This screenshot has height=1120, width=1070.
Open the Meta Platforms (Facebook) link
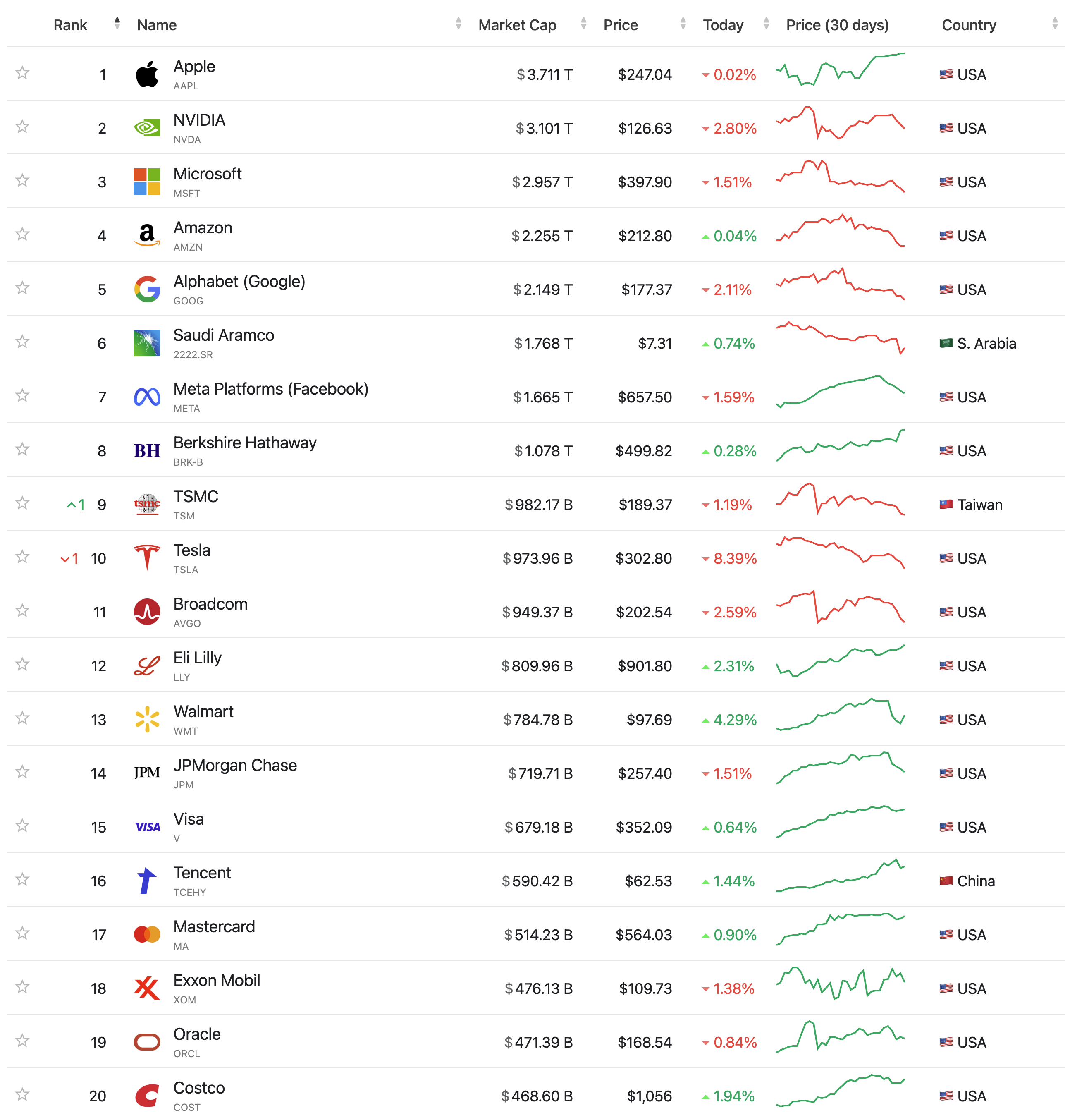tap(270, 389)
